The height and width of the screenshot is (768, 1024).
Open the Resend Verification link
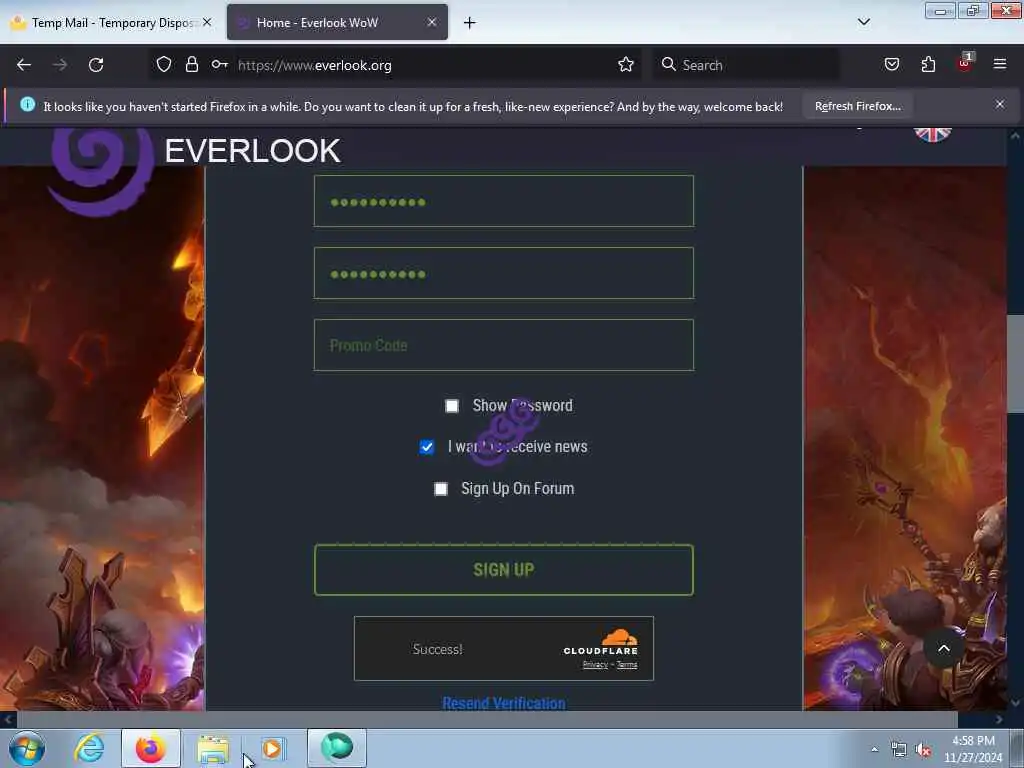click(x=504, y=703)
